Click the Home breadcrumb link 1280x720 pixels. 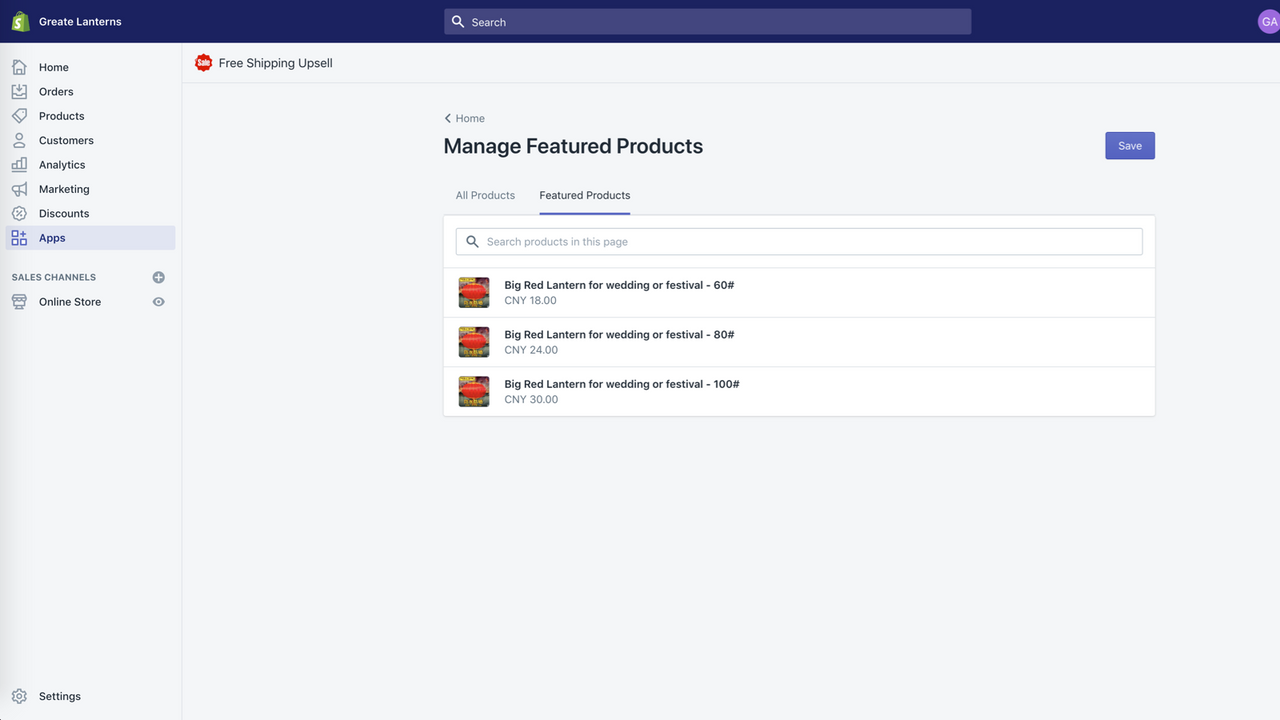click(x=470, y=118)
